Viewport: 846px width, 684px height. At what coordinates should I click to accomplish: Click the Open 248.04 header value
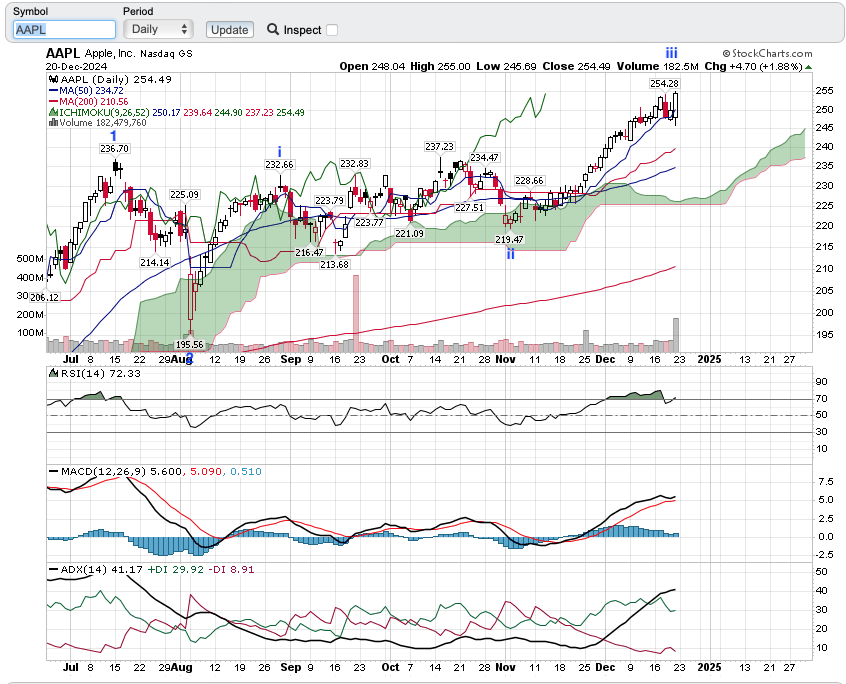(372, 66)
